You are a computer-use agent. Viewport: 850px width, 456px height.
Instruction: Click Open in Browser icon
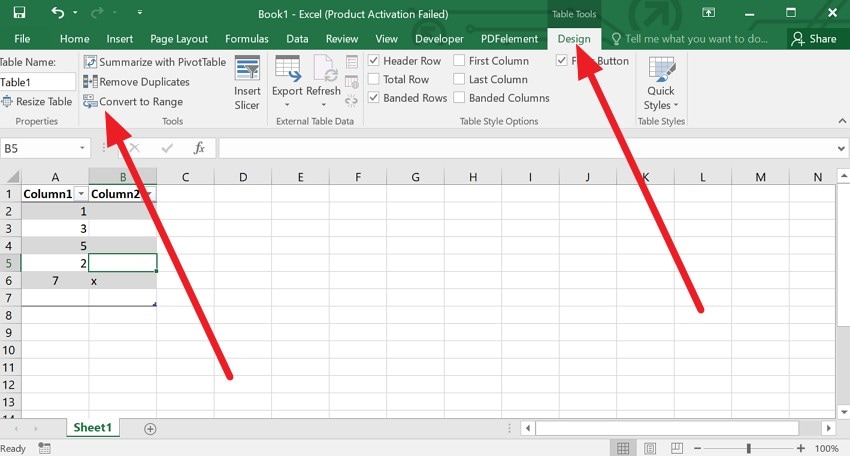point(352,82)
